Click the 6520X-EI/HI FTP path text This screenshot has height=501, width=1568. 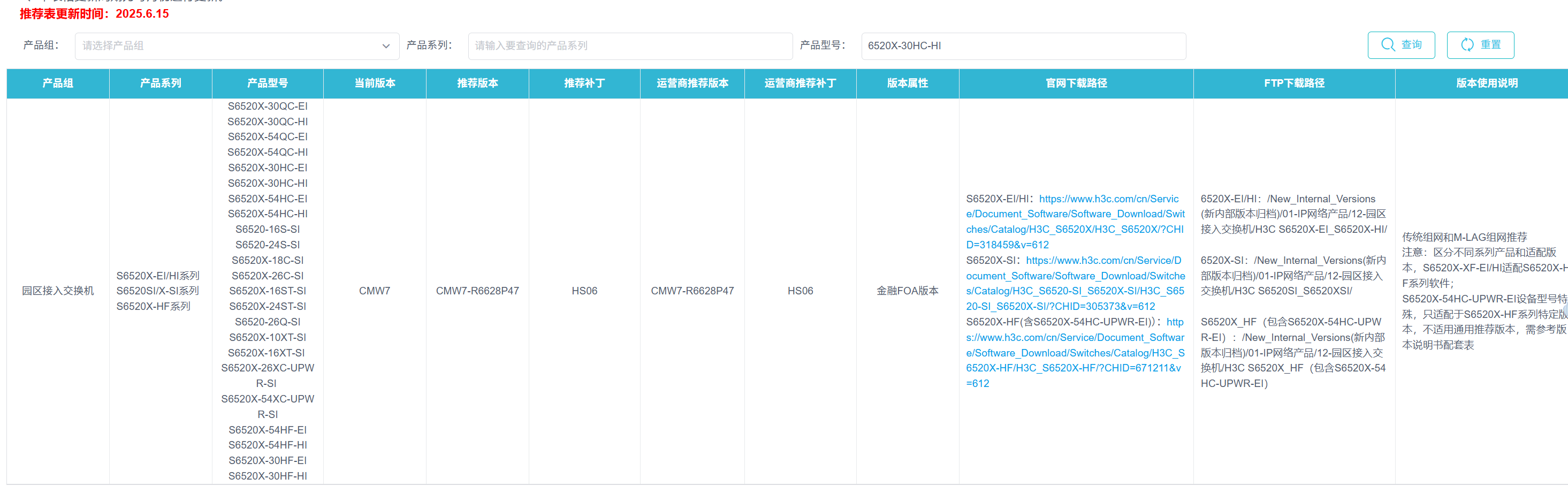(1293, 214)
